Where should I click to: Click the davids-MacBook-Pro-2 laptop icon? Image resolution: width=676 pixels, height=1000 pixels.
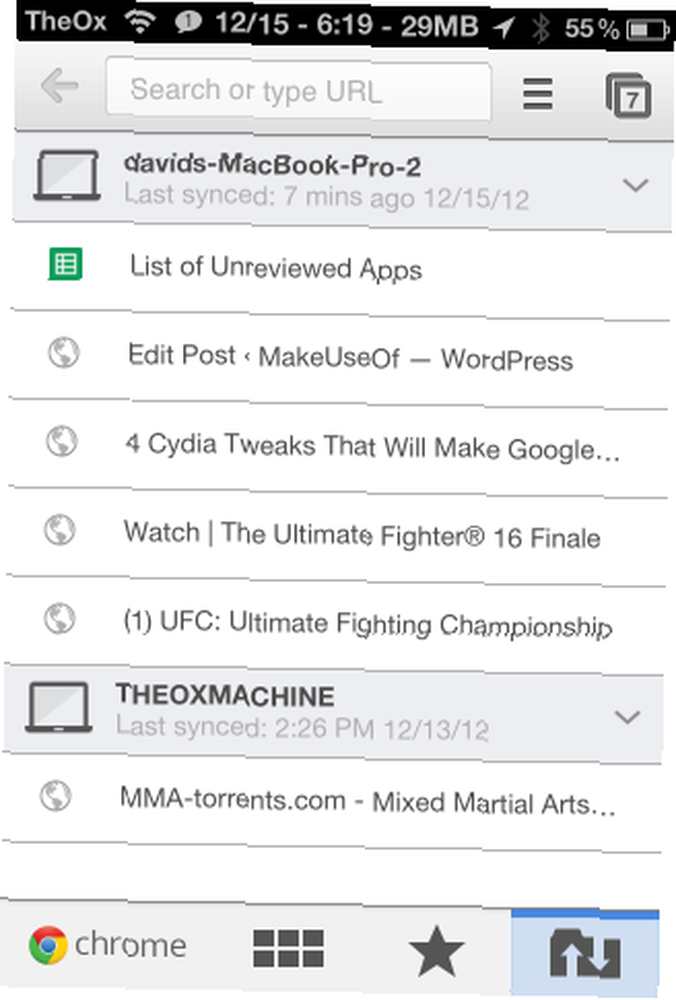(x=67, y=175)
